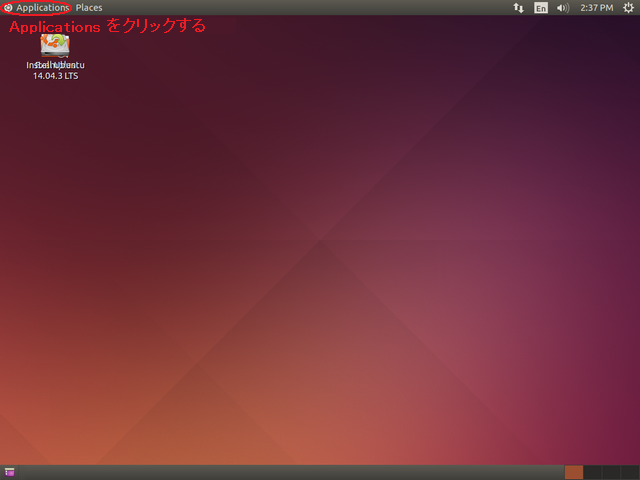This screenshot has width=640, height=480.
Task: Switch to the third workspace
Action: click(x=611, y=472)
